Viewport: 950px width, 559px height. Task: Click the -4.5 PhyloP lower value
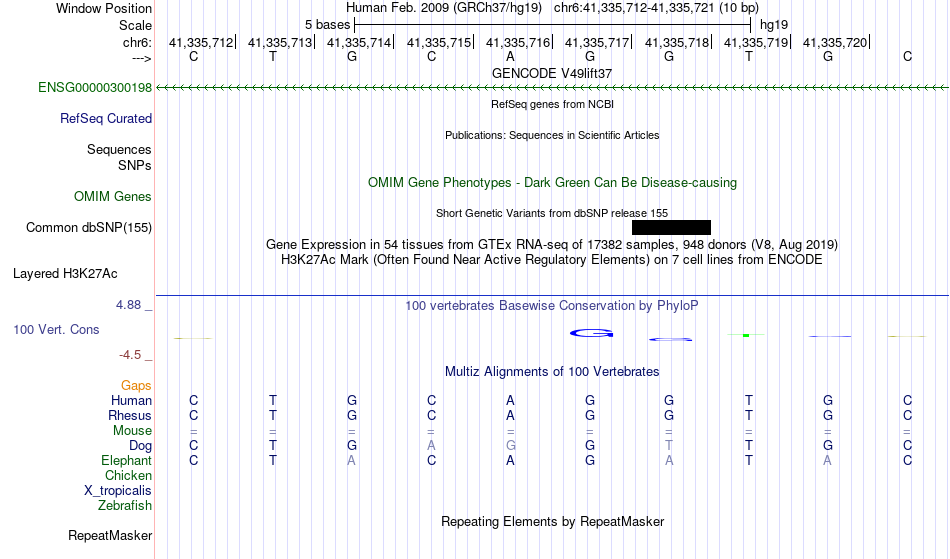[130, 355]
